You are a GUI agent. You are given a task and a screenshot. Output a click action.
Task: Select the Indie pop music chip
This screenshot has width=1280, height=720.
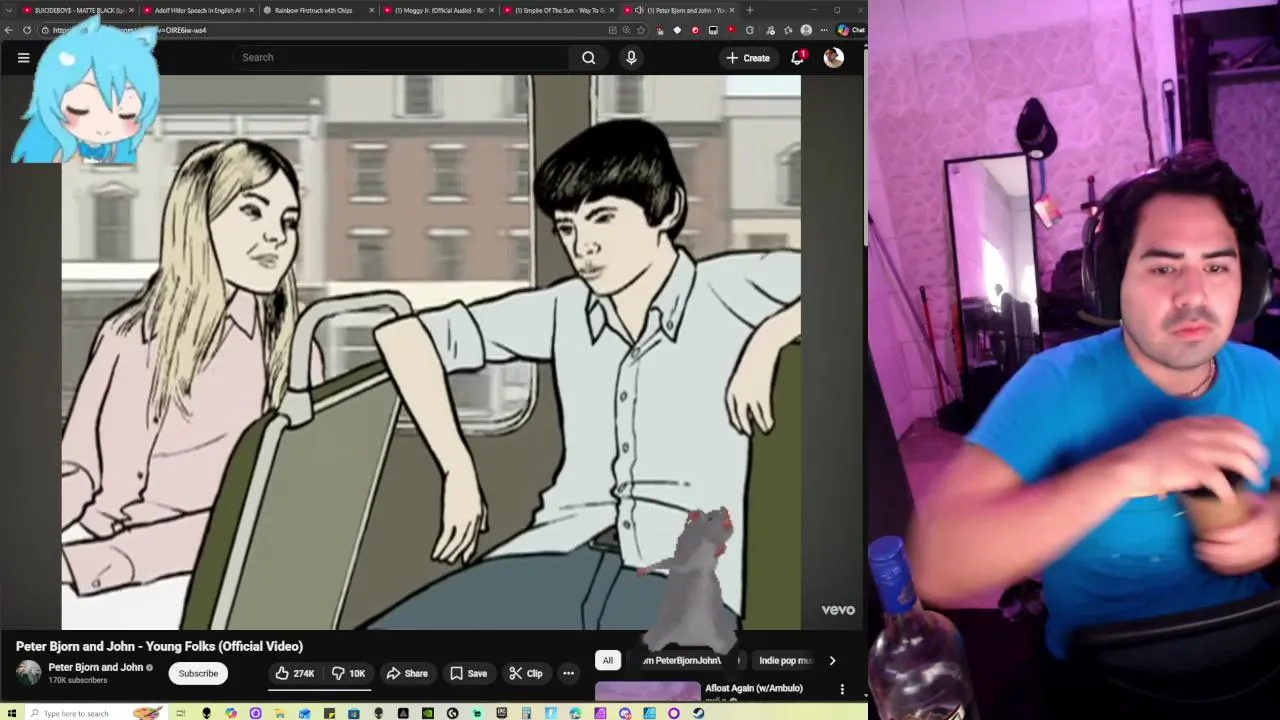click(x=786, y=661)
